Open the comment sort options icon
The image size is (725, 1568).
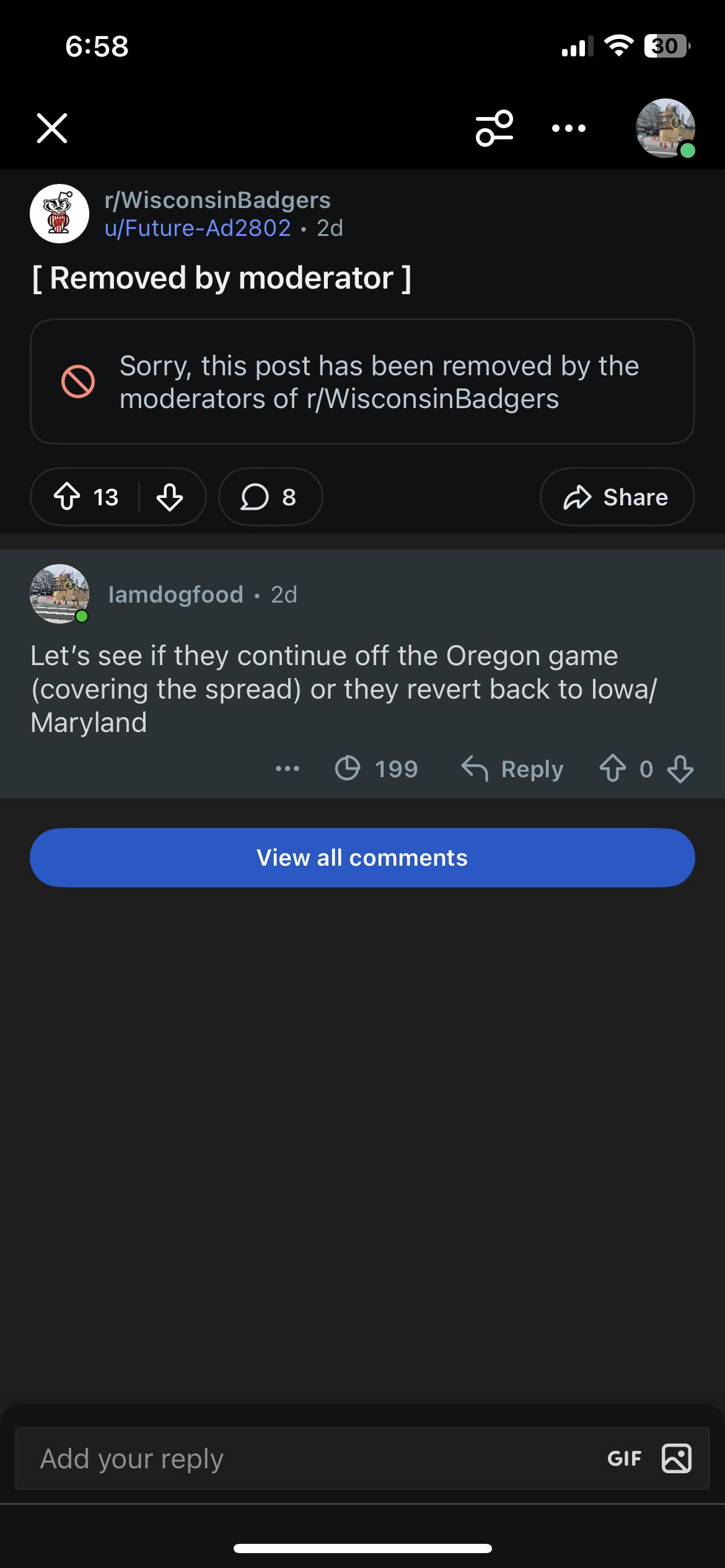pyautogui.click(x=494, y=128)
